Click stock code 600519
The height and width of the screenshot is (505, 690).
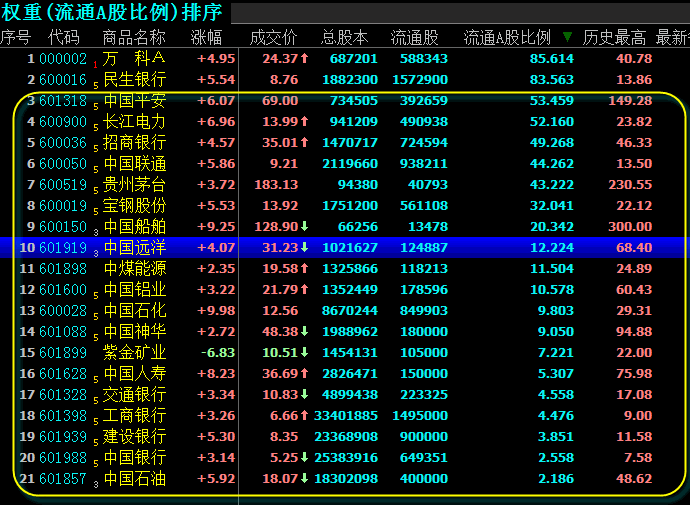point(63,184)
